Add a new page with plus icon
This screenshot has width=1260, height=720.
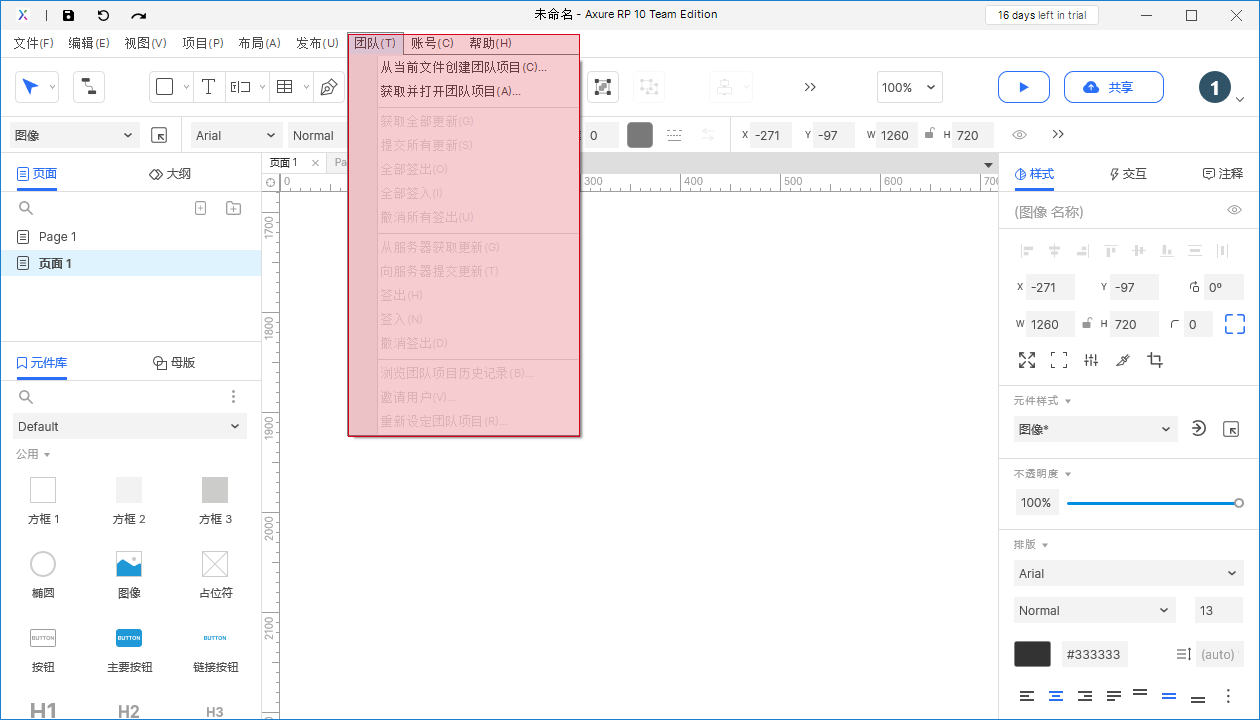(x=200, y=208)
